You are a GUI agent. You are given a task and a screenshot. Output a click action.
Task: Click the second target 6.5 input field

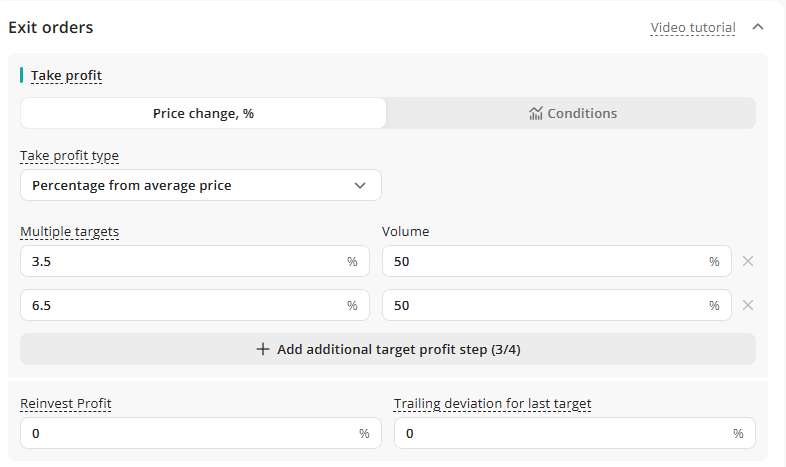185,305
